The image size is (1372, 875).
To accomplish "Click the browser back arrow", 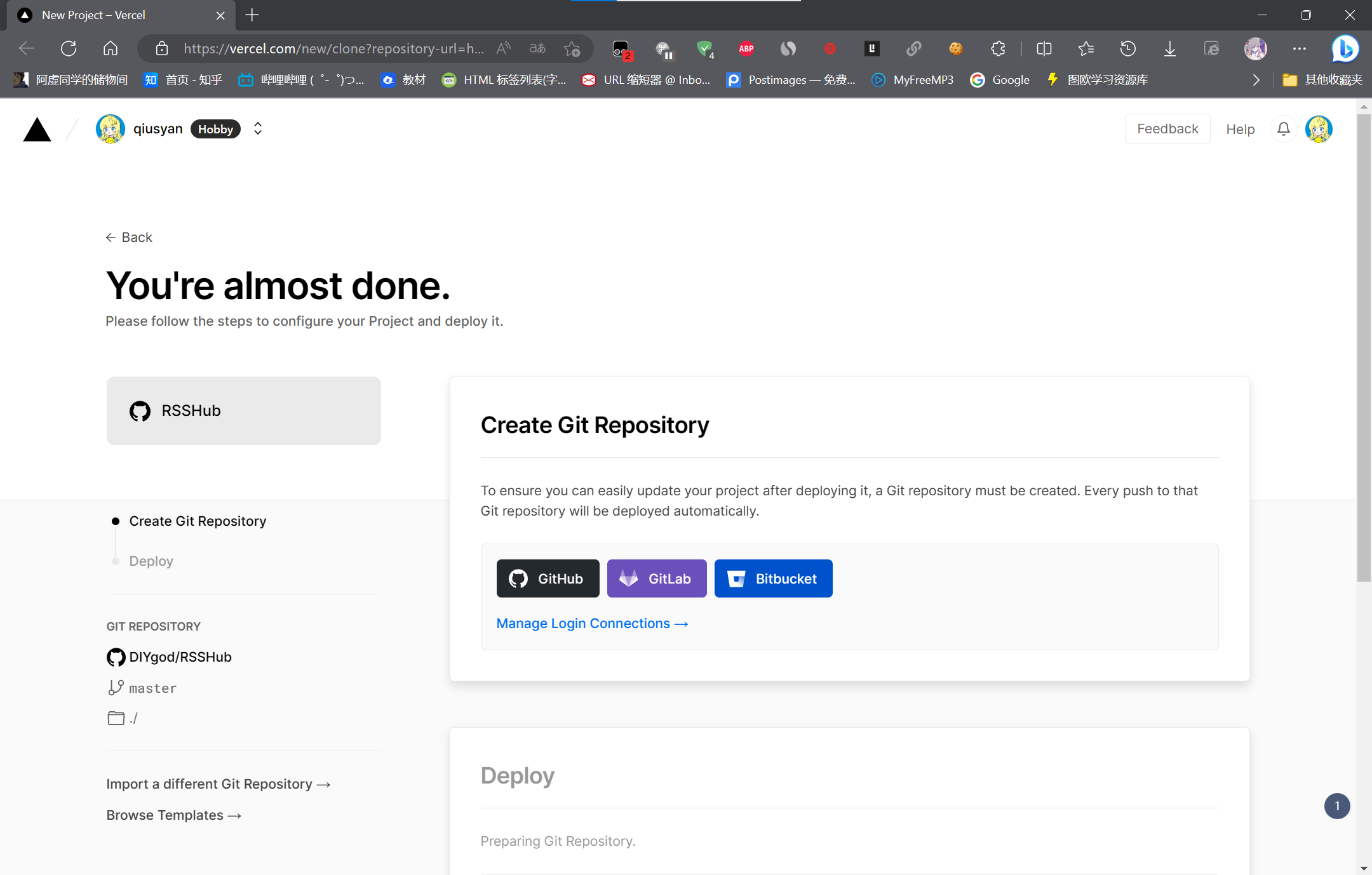I will click(27, 48).
